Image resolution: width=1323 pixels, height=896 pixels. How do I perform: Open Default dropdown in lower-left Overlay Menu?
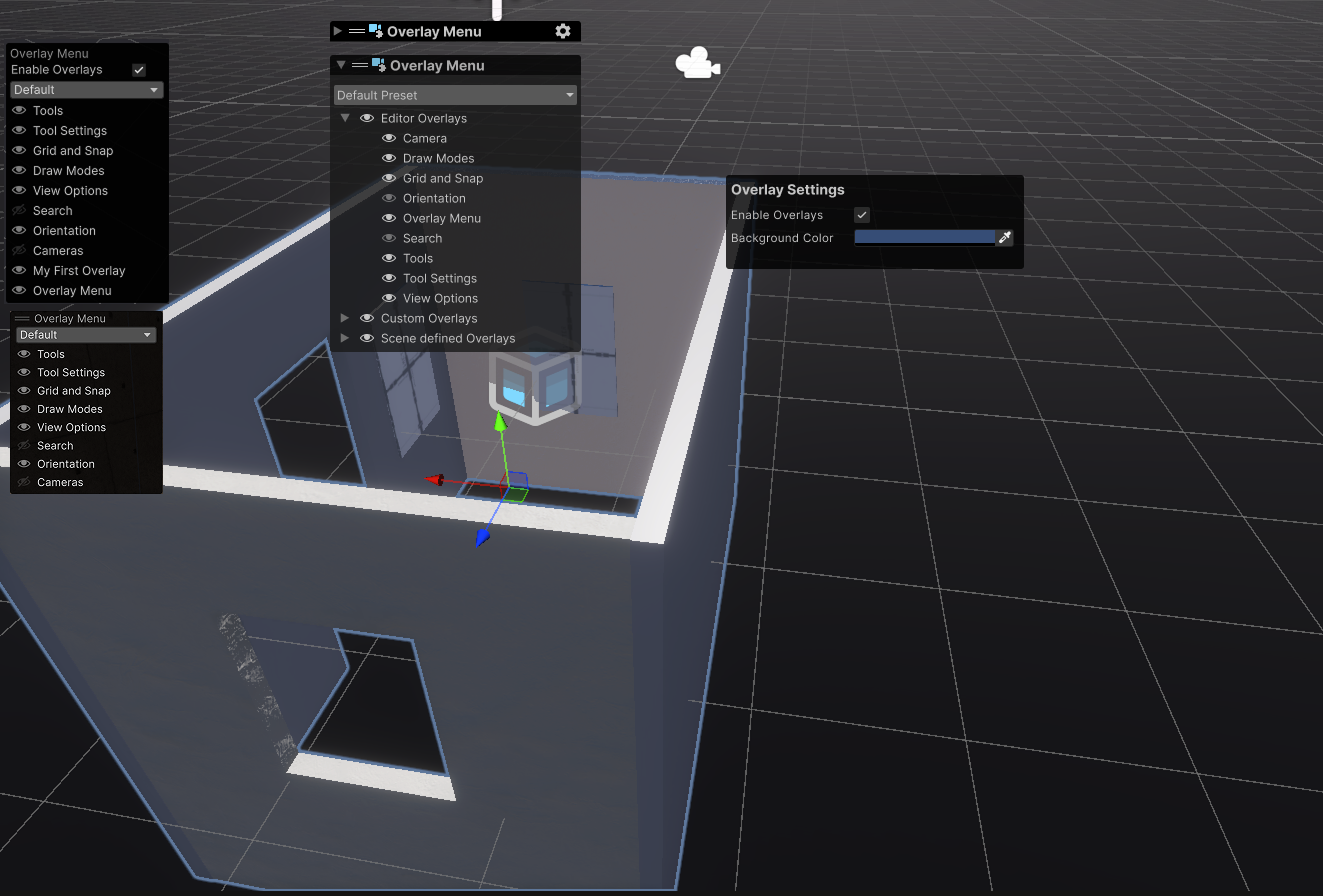tap(86, 335)
